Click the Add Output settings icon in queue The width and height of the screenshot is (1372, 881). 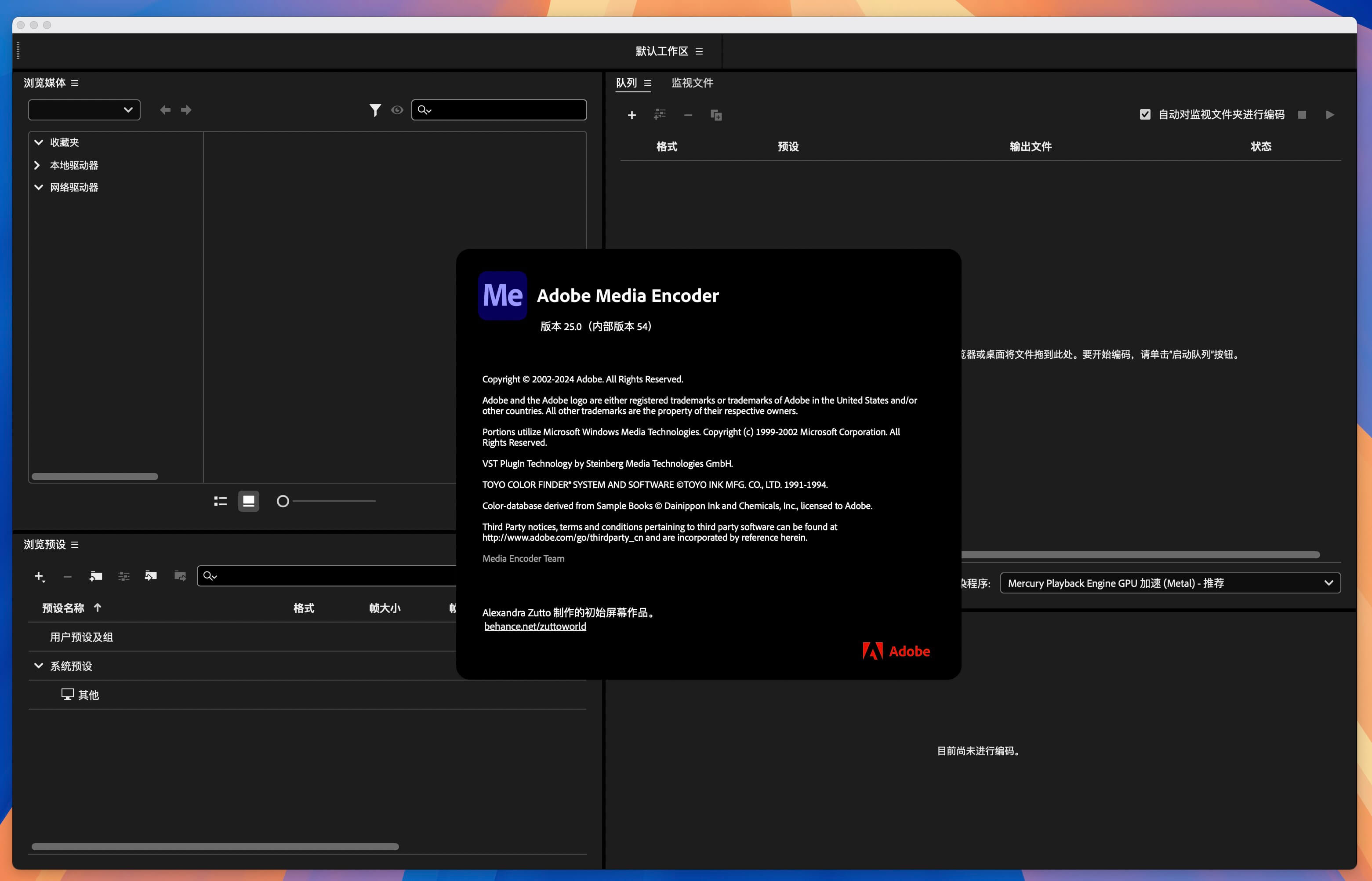click(x=660, y=114)
